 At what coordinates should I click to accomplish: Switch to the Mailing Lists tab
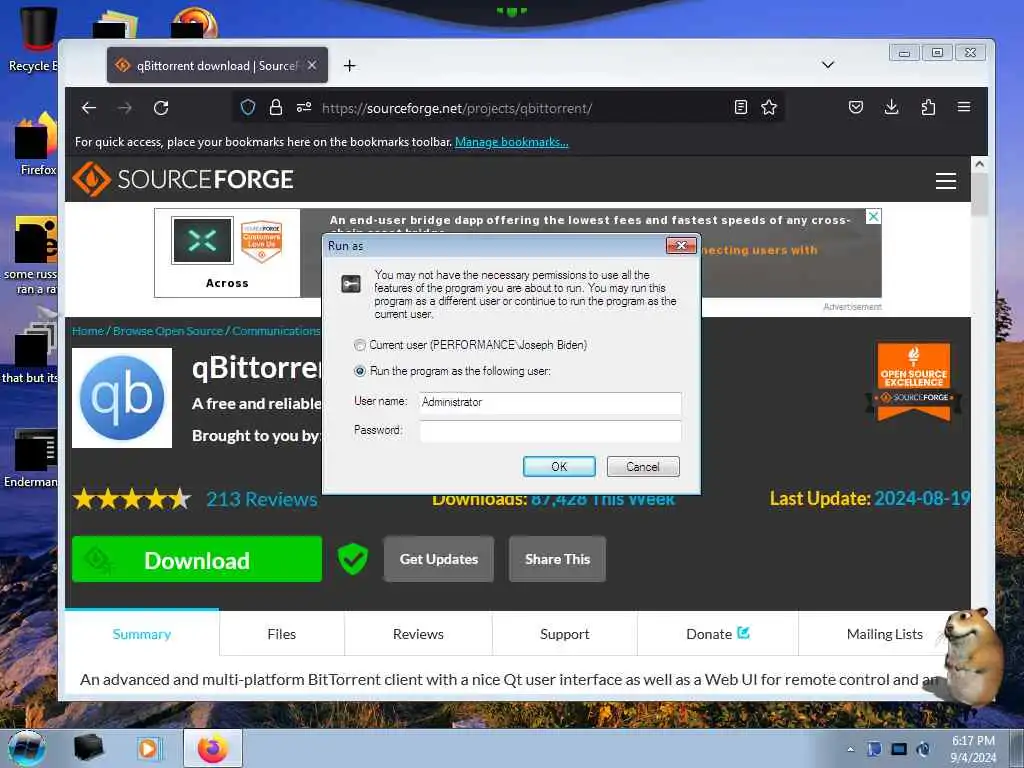pos(884,633)
